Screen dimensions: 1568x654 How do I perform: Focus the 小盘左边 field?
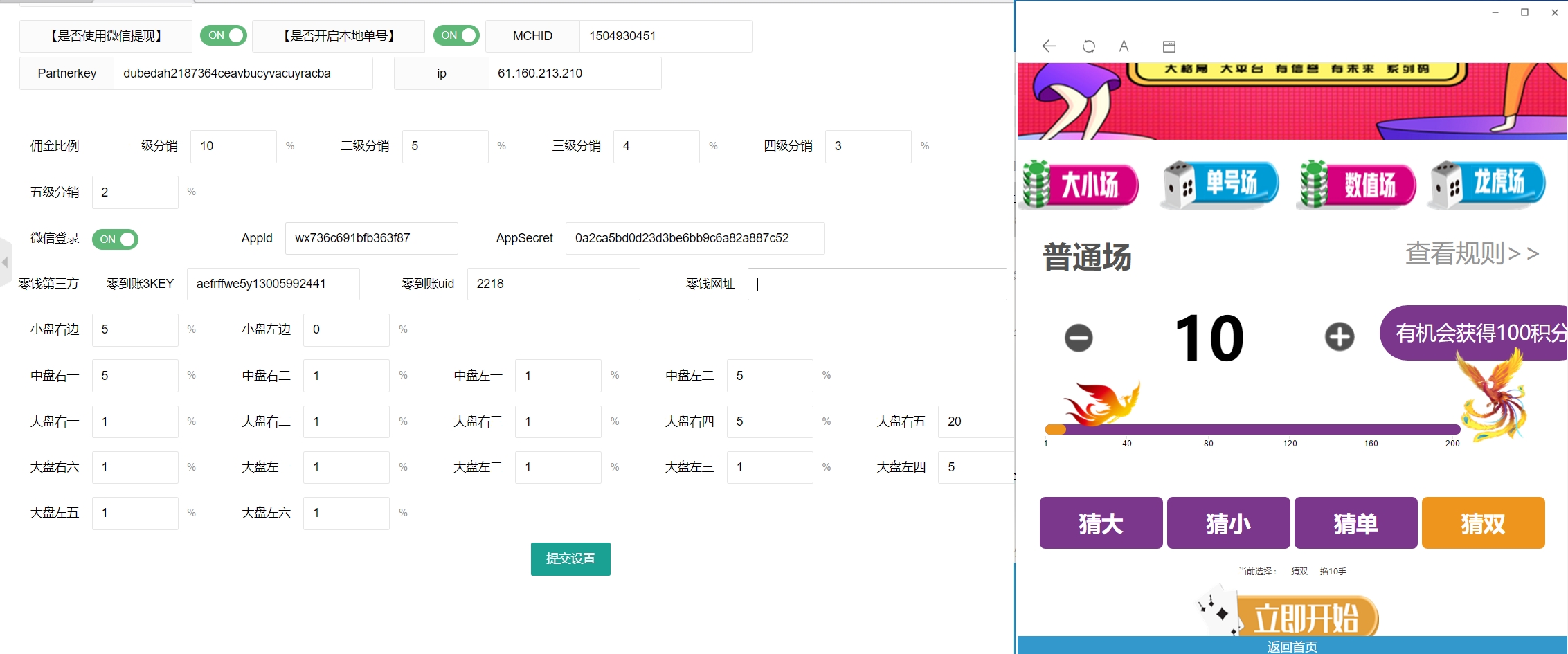click(346, 329)
